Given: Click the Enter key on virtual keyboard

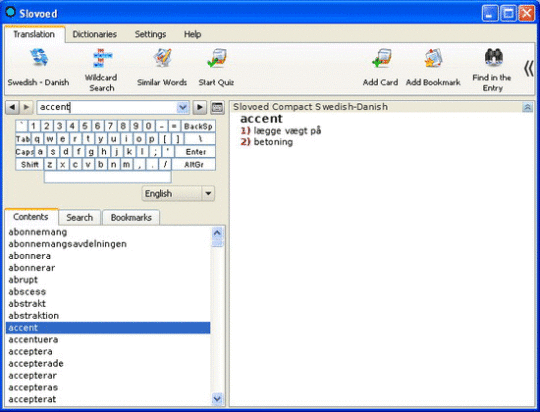Looking at the screenshot, I should click(x=196, y=152).
